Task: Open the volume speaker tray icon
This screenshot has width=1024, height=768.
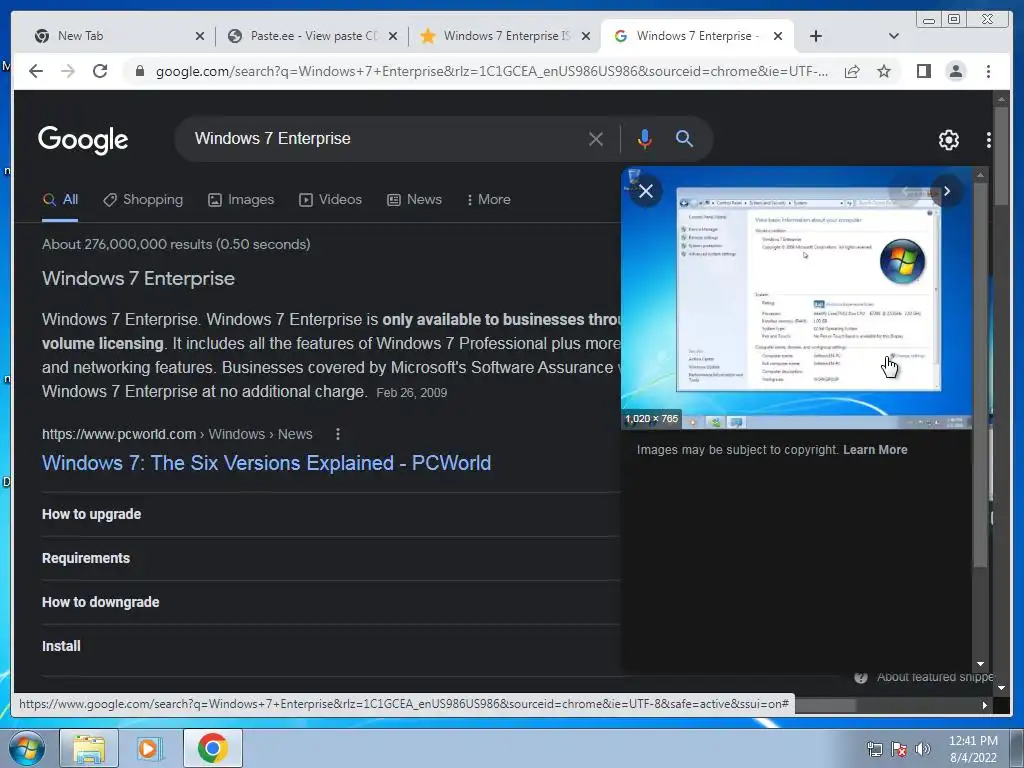Action: (922, 749)
